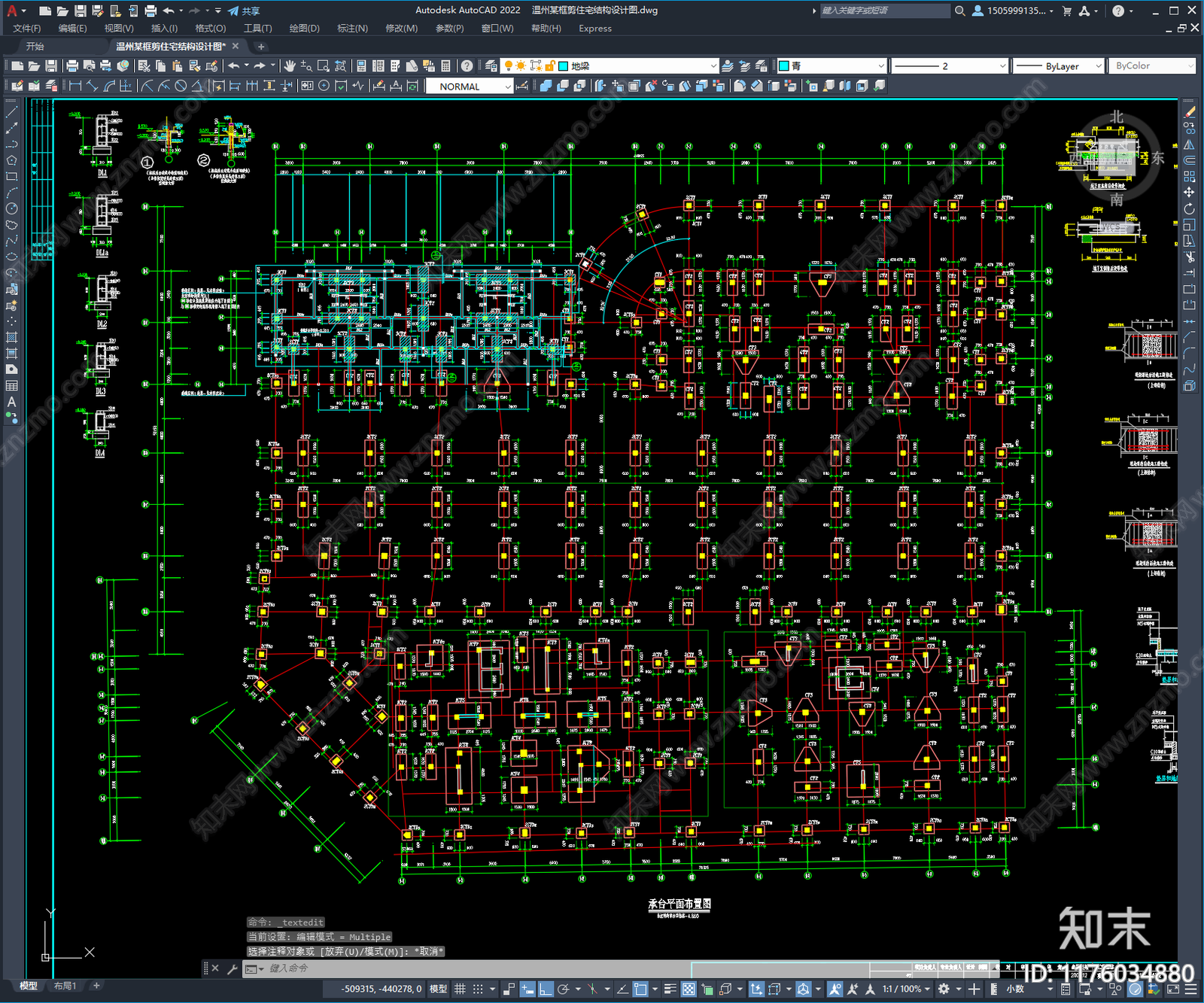Open the 绘图(D) menu

(304, 29)
